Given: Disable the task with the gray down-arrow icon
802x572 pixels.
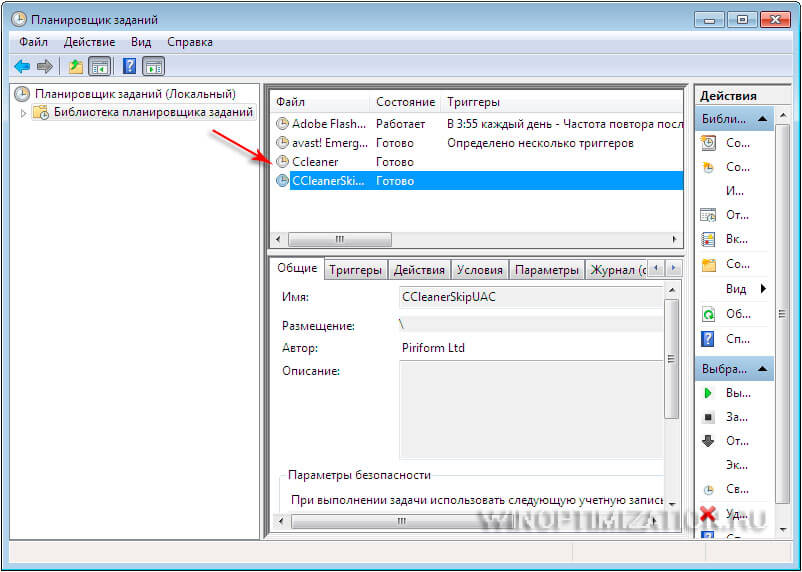Looking at the screenshot, I should pyautogui.click(x=709, y=441).
